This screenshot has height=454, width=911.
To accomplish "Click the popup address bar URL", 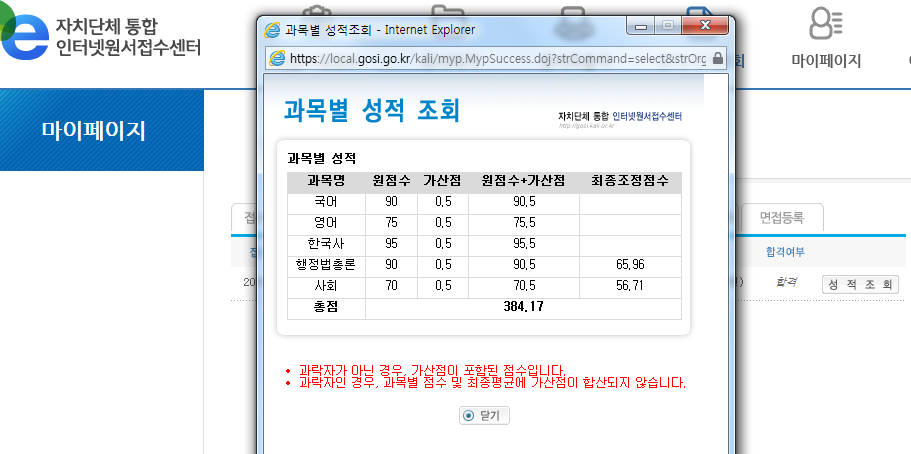I will 498,59.
